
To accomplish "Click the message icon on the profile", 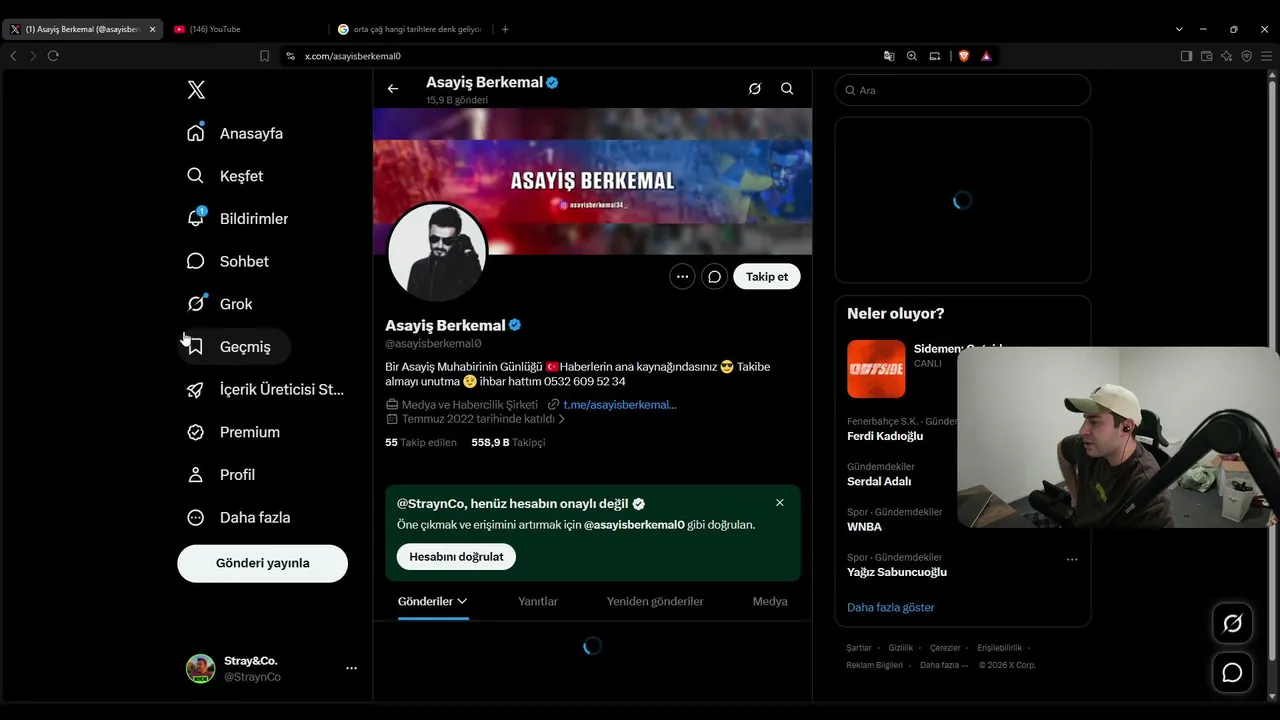I will tap(714, 277).
